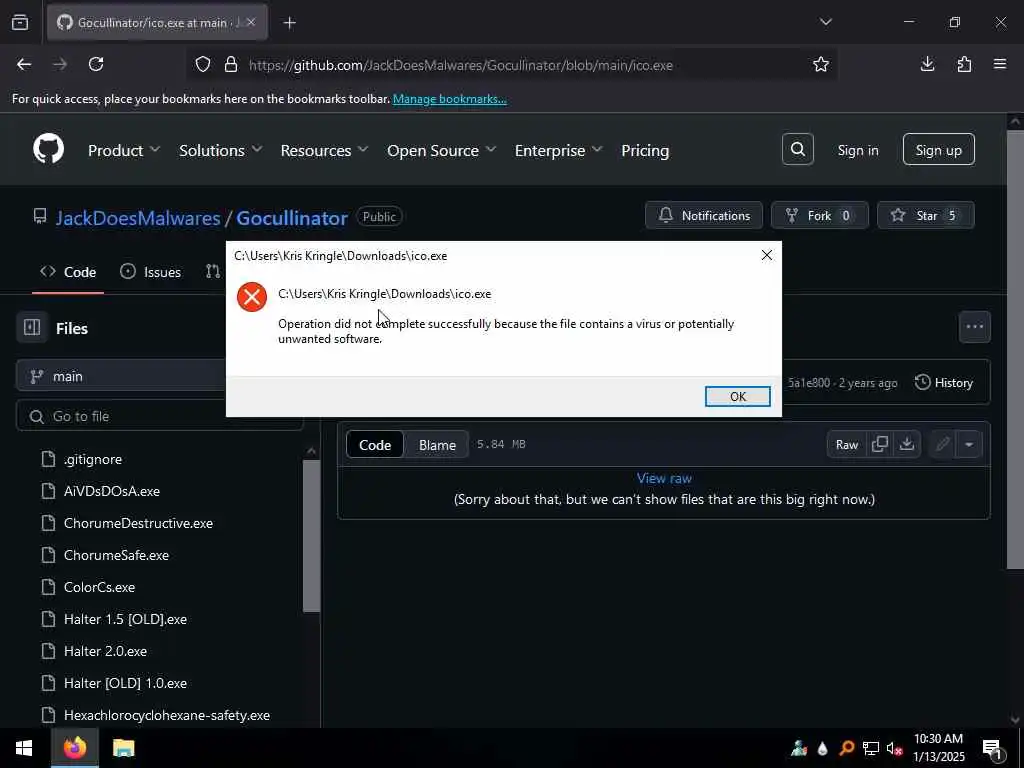Open .gitignore in file tree

point(93,459)
